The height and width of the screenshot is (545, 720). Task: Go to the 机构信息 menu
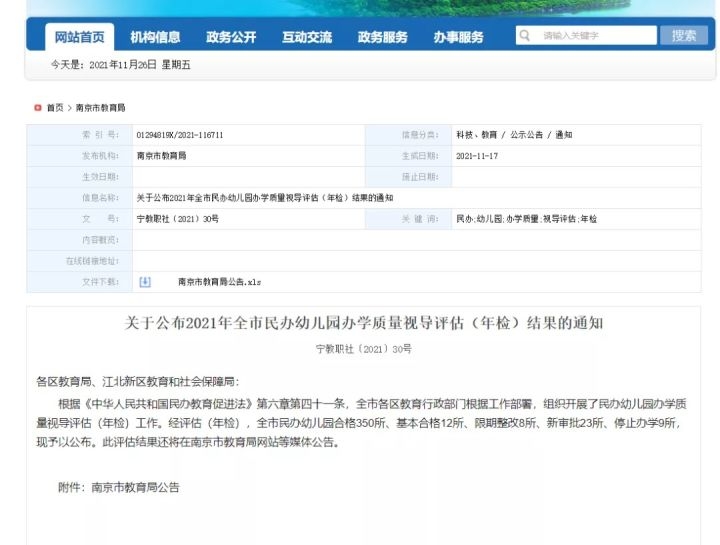coord(155,37)
